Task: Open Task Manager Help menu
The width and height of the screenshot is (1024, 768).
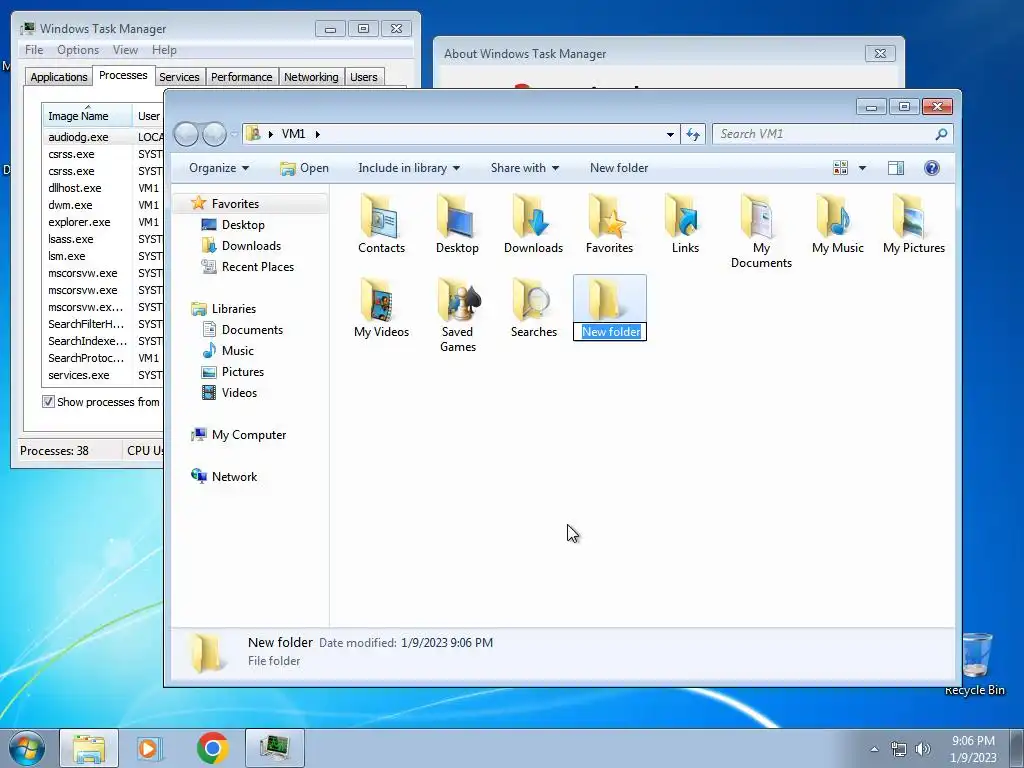Action: click(x=164, y=50)
